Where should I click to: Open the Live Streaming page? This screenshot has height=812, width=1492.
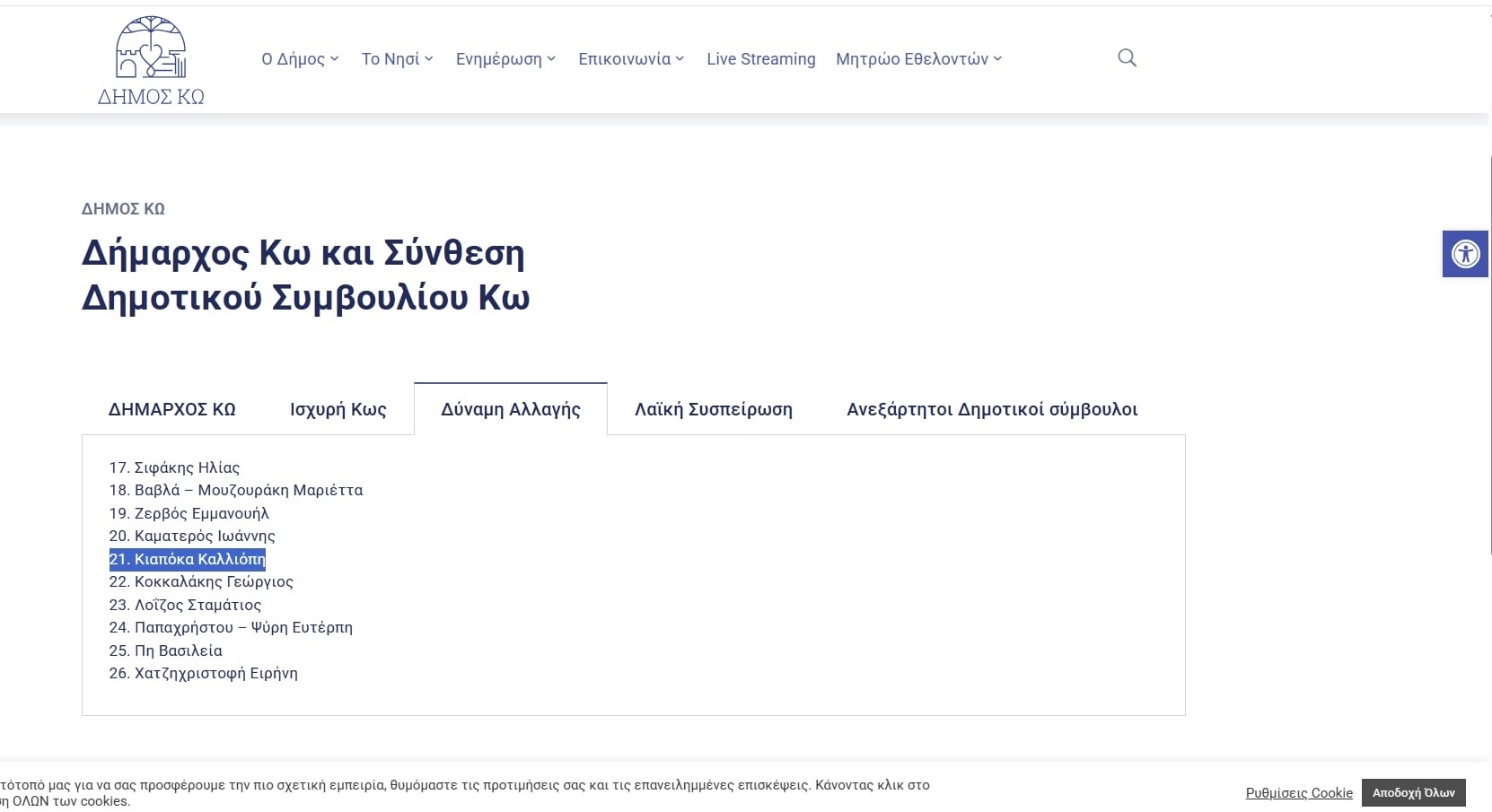761,59
